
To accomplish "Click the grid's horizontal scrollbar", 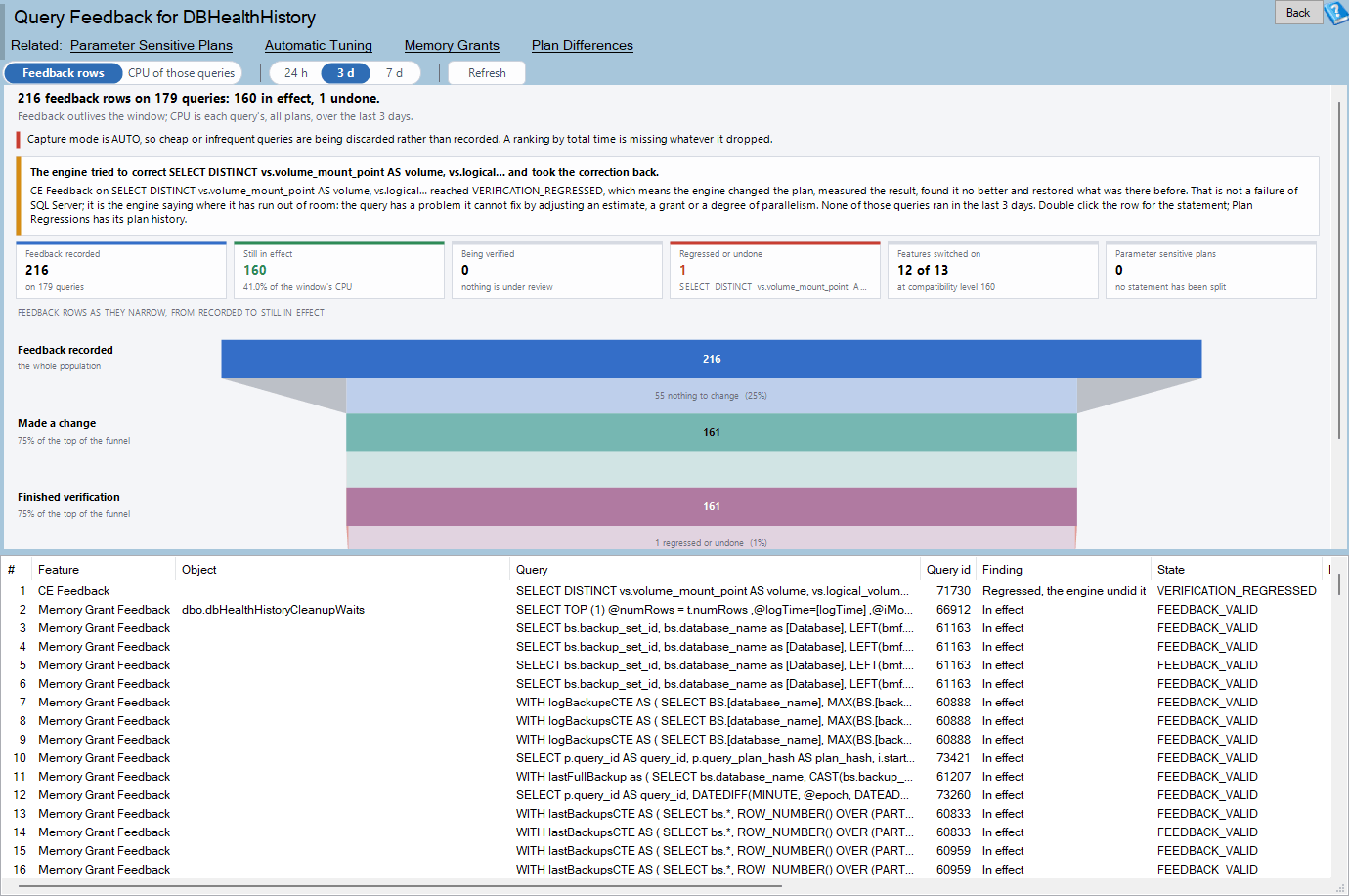I will (x=401, y=887).
